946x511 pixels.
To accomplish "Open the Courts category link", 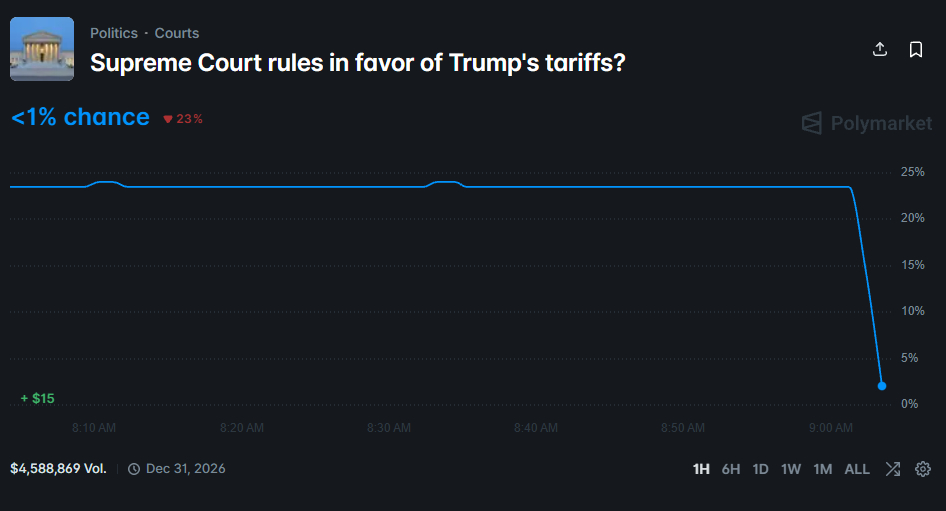I will pos(177,33).
